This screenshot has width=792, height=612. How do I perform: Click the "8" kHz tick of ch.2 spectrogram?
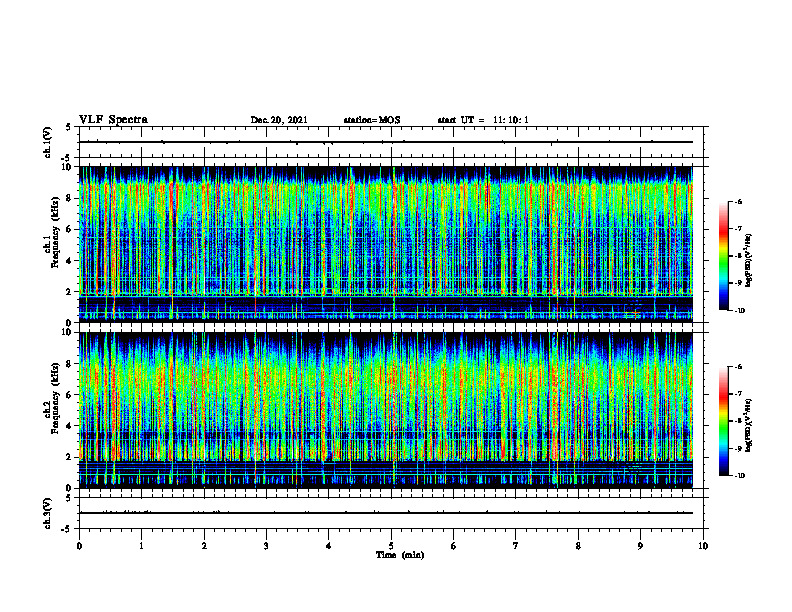(70, 364)
